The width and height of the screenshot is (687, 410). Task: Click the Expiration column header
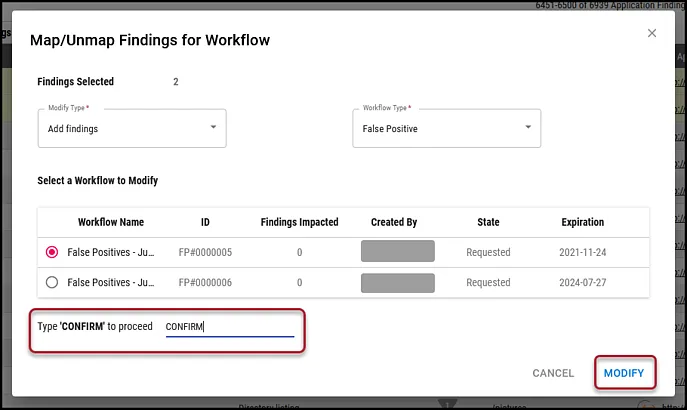click(582, 222)
